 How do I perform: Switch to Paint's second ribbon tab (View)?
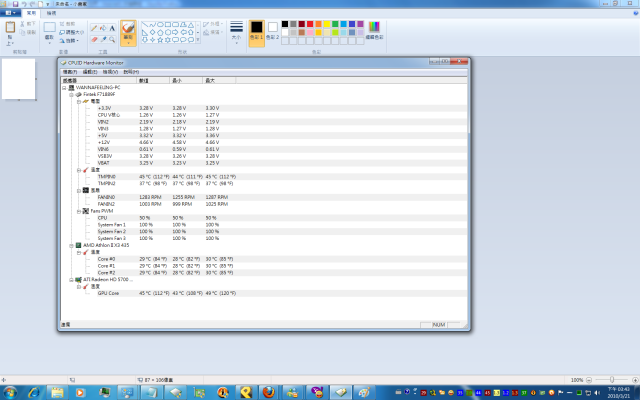coord(51,13)
